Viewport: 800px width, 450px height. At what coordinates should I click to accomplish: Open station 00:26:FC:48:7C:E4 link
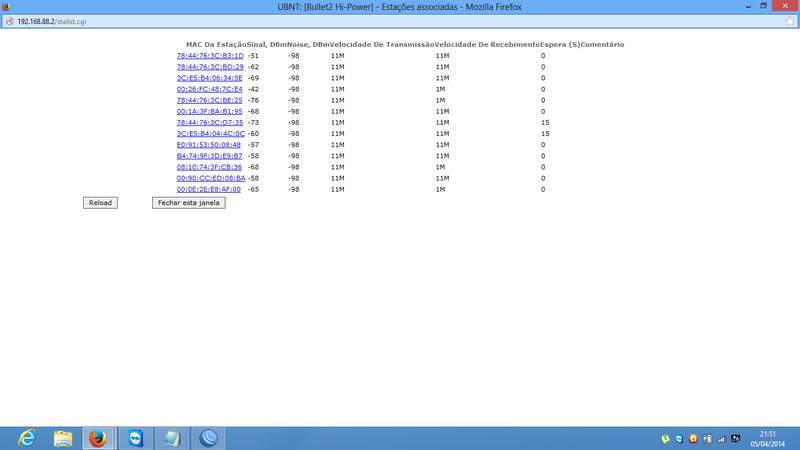click(210, 89)
